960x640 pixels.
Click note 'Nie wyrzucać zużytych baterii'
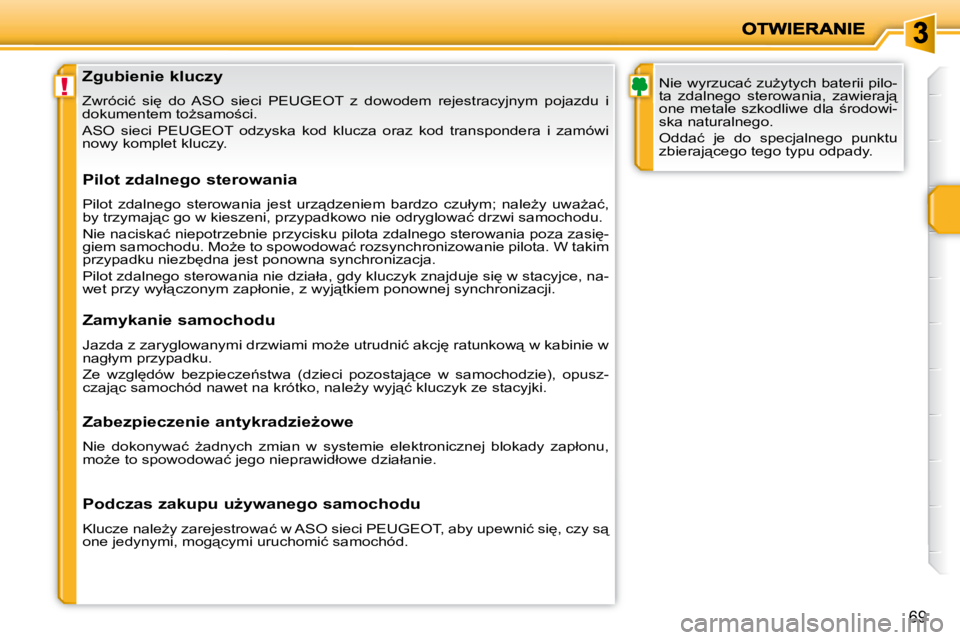pyautogui.click(x=778, y=102)
